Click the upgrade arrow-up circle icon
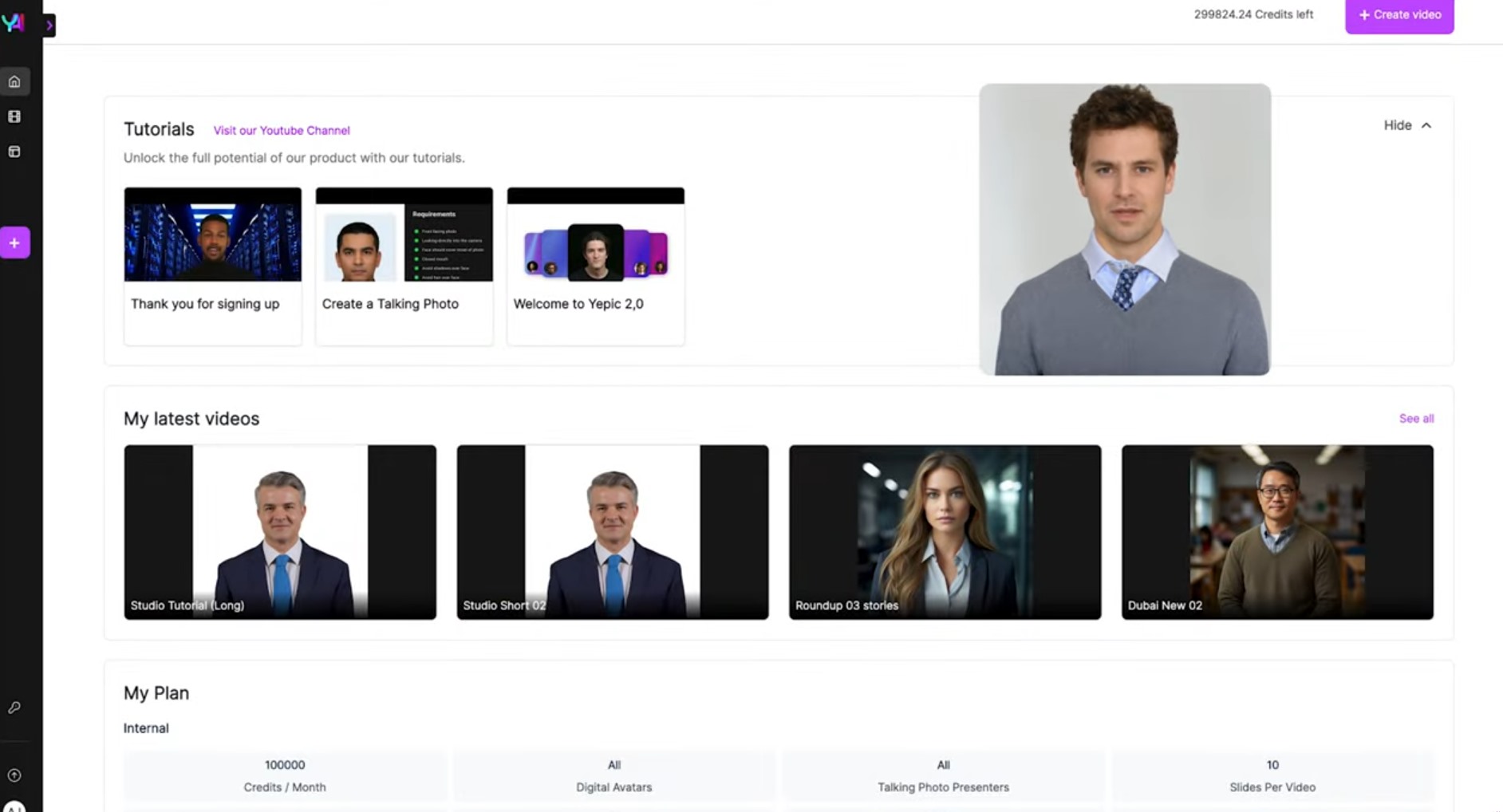Image resolution: width=1503 pixels, height=812 pixels. coord(14,775)
